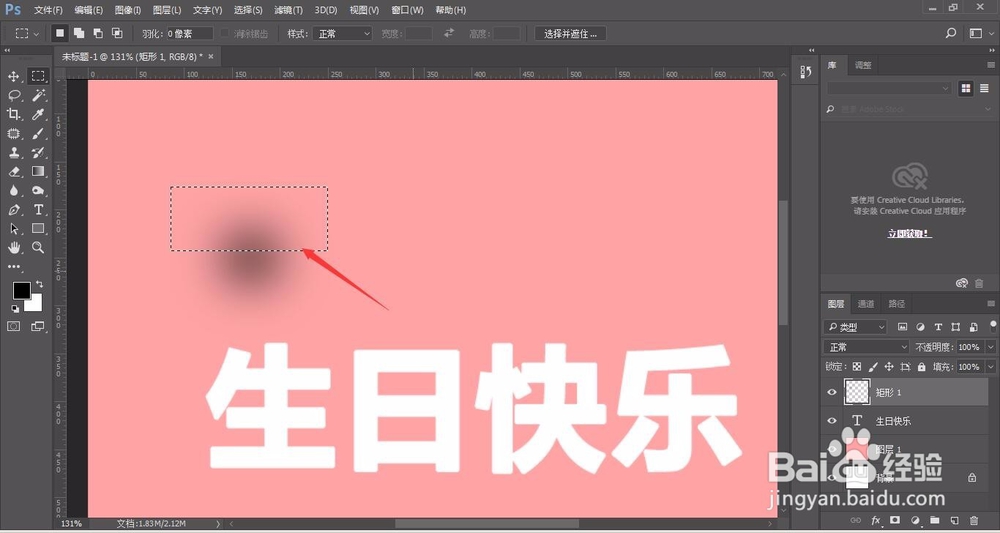
Task: Open the 不透明度 opacity slider arrow
Action: 990,347
